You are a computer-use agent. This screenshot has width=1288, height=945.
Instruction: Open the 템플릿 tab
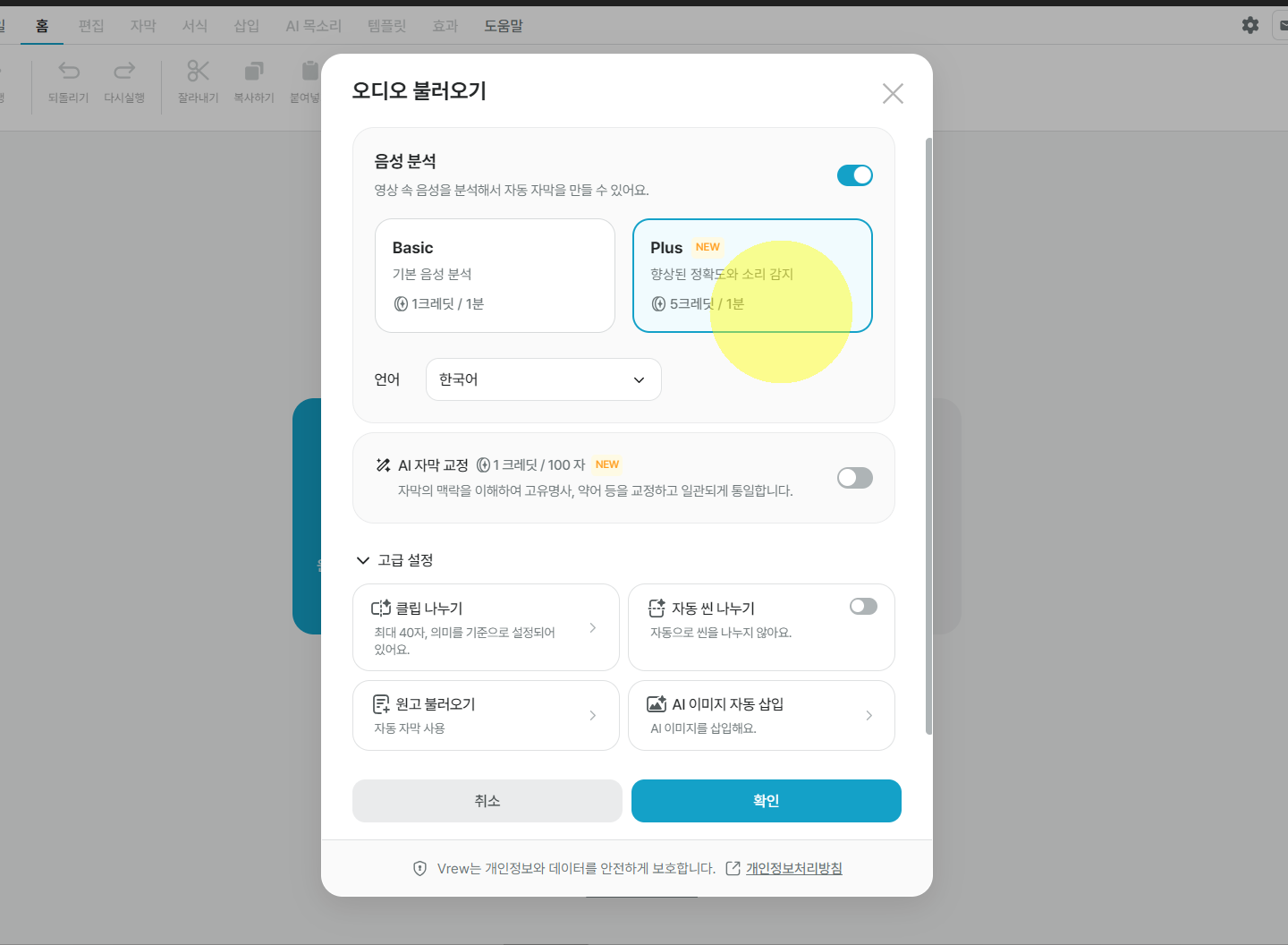[387, 26]
